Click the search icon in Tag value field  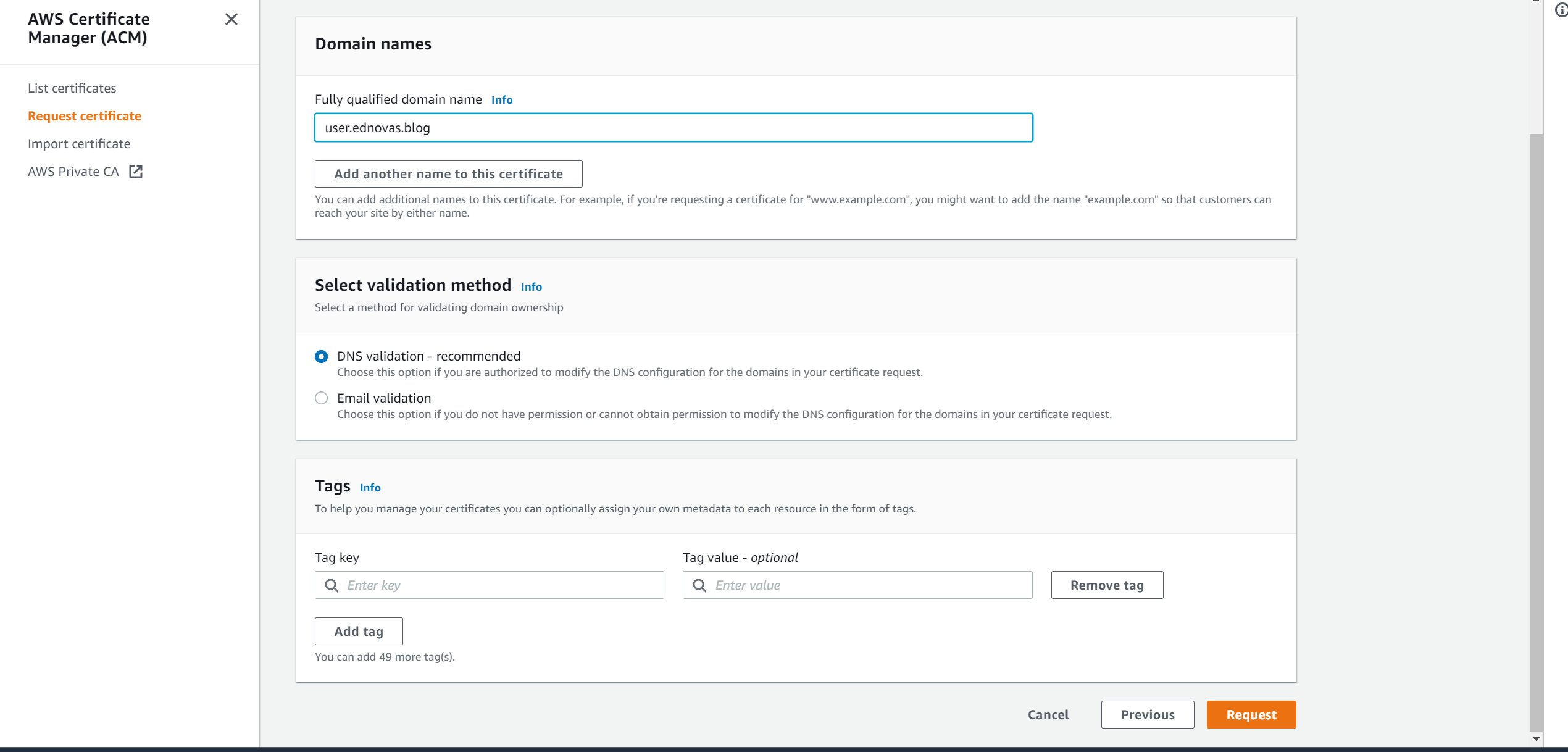tap(699, 585)
